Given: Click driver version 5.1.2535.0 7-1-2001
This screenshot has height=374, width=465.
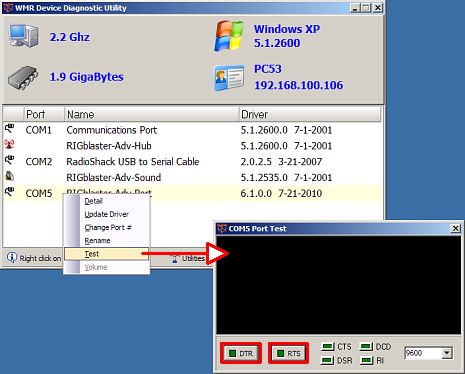Looking at the screenshot, I should (286, 177).
